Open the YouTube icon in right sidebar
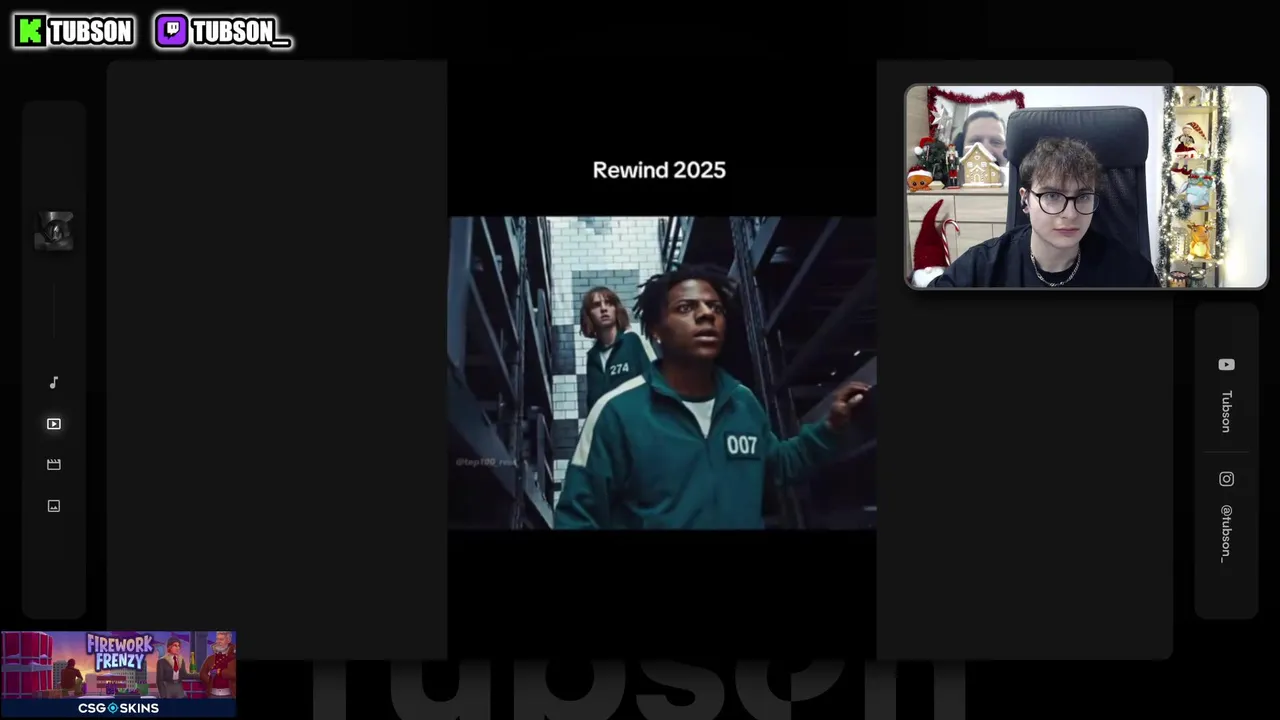1280x720 pixels. (x=1226, y=365)
